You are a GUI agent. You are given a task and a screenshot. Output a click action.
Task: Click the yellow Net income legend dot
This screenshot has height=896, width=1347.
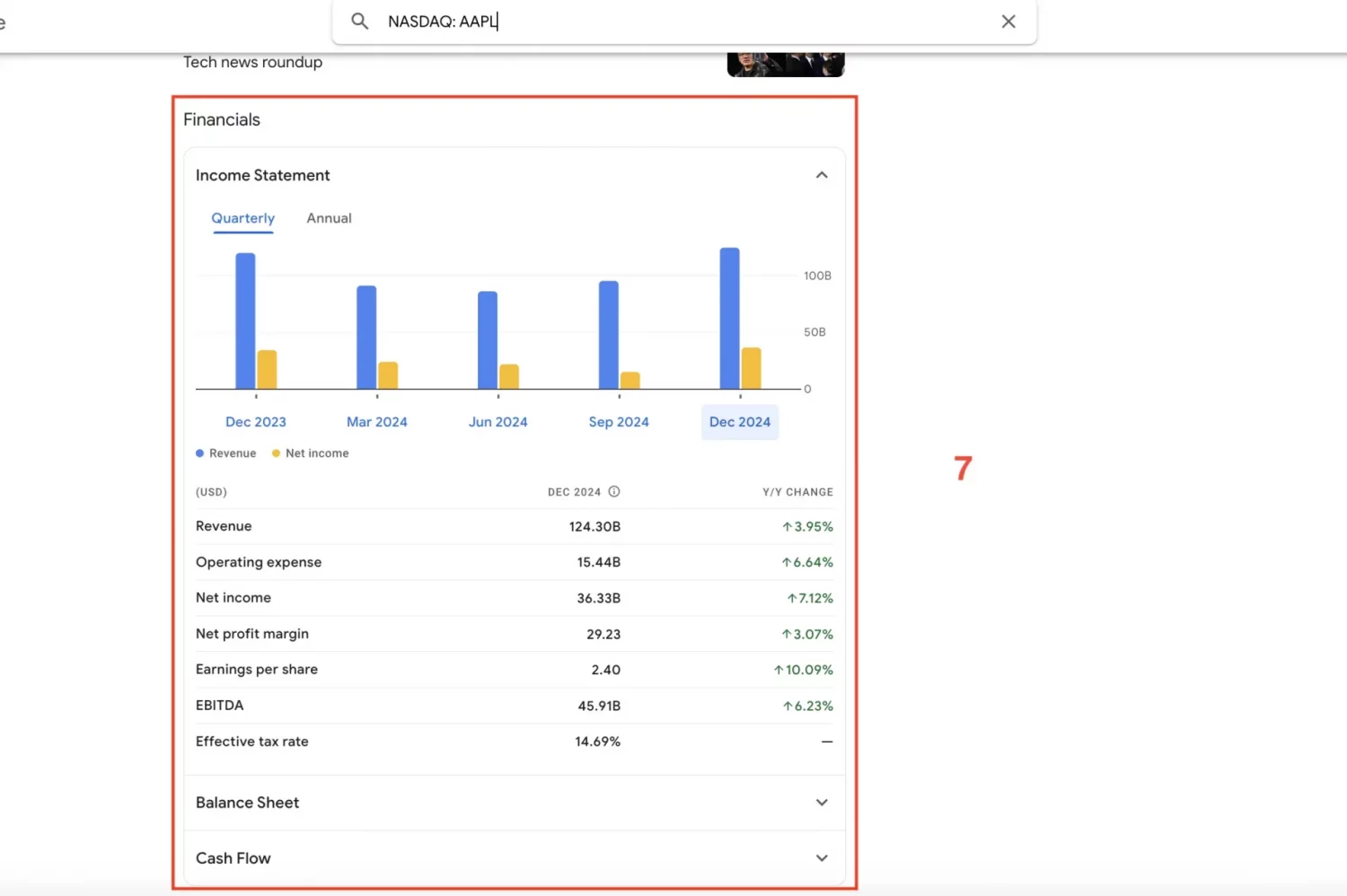pos(277,453)
